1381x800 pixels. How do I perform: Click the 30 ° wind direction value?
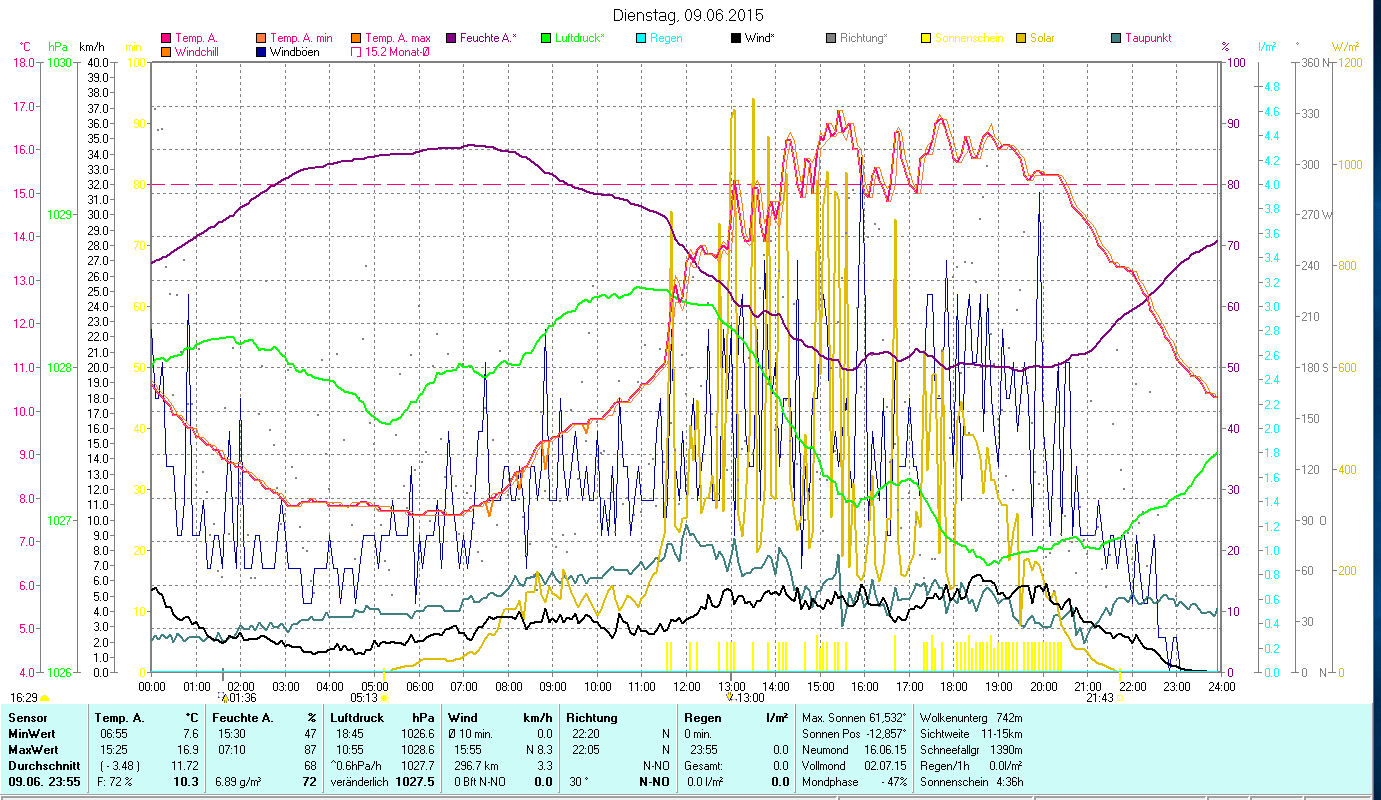579,782
